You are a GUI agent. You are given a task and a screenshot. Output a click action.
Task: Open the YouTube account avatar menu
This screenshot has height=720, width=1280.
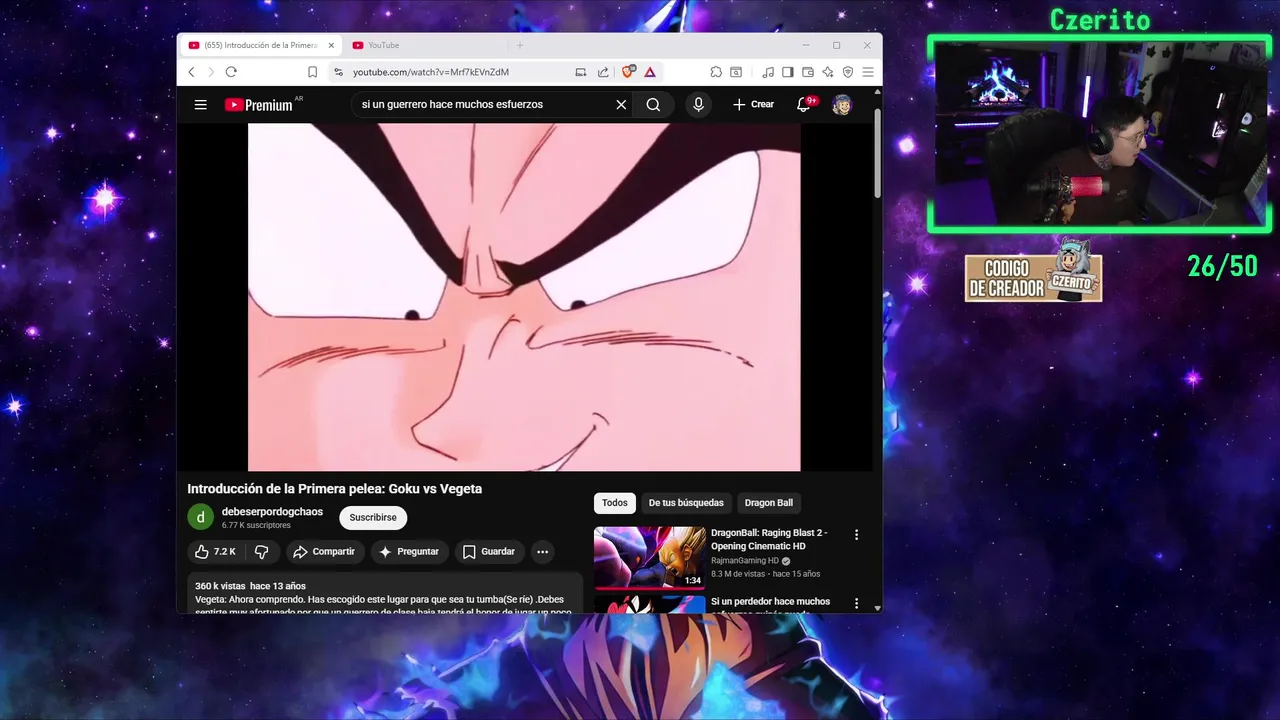pos(842,104)
